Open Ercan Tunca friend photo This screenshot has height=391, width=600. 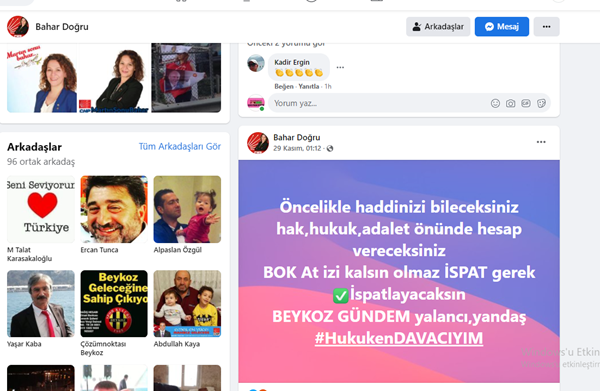(x=114, y=209)
